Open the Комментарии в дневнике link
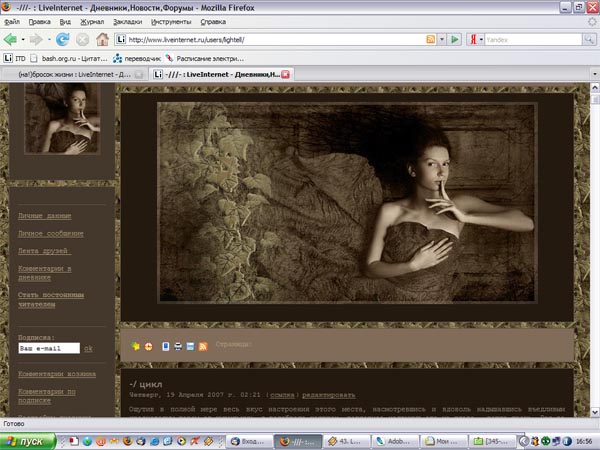The height and width of the screenshot is (450, 600). [44, 273]
